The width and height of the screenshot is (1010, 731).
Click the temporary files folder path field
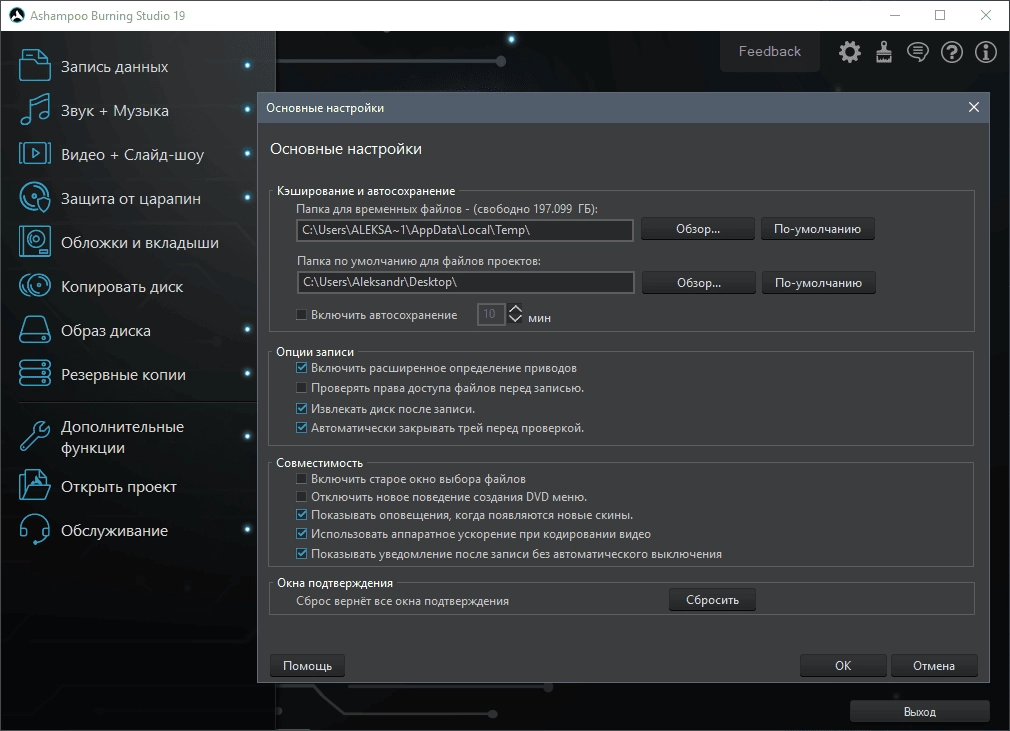click(x=465, y=230)
